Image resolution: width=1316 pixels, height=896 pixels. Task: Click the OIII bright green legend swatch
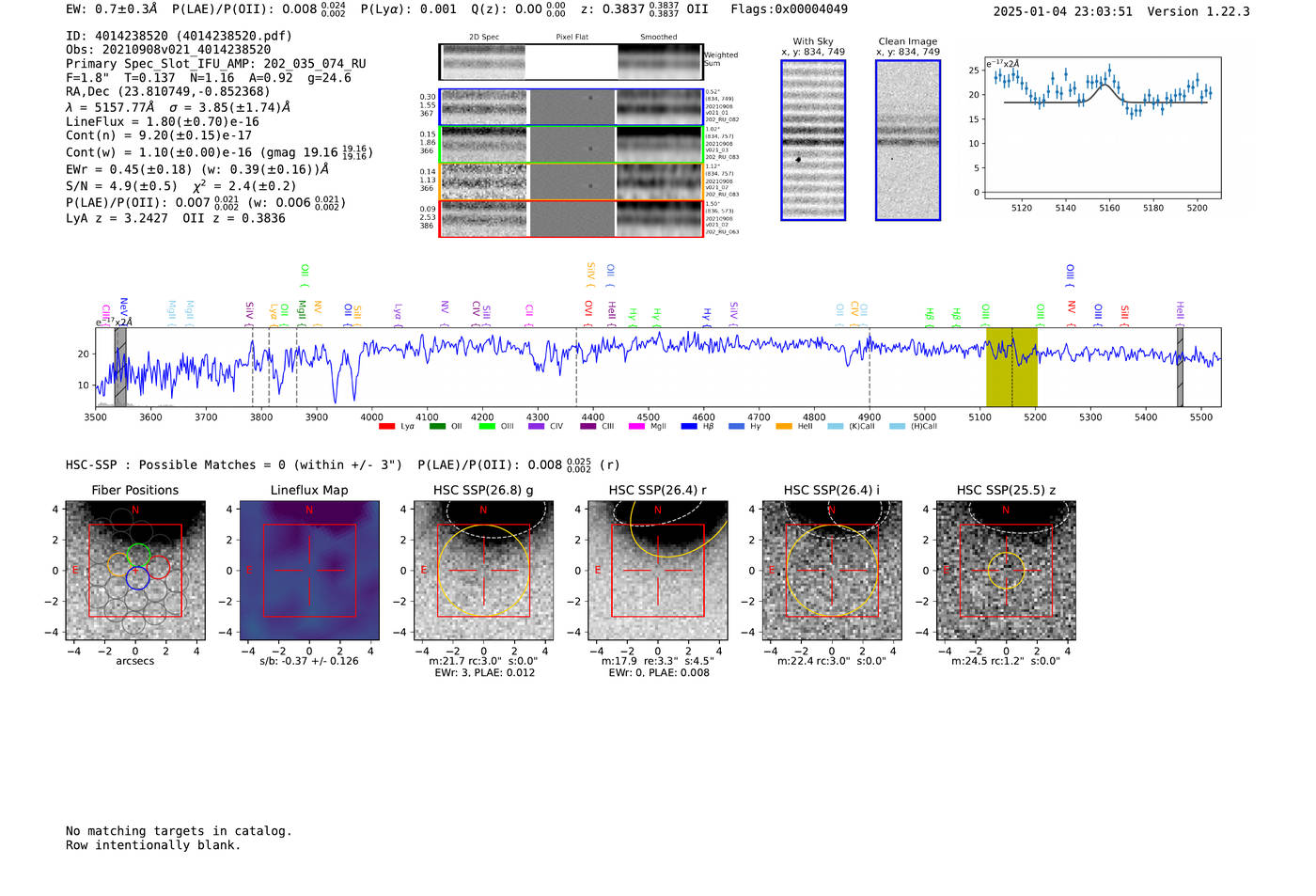pyautogui.click(x=486, y=427)
